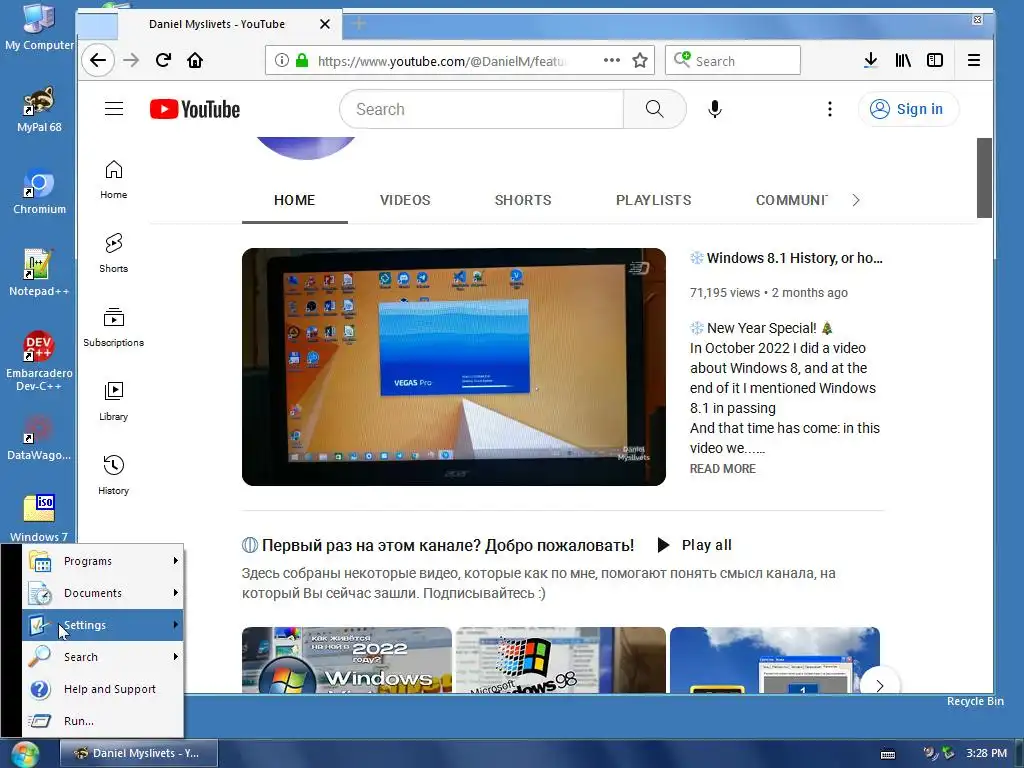1024x768 pixels.
Task: Open Windows 8.1 History video title
Action: coord(786,258)
